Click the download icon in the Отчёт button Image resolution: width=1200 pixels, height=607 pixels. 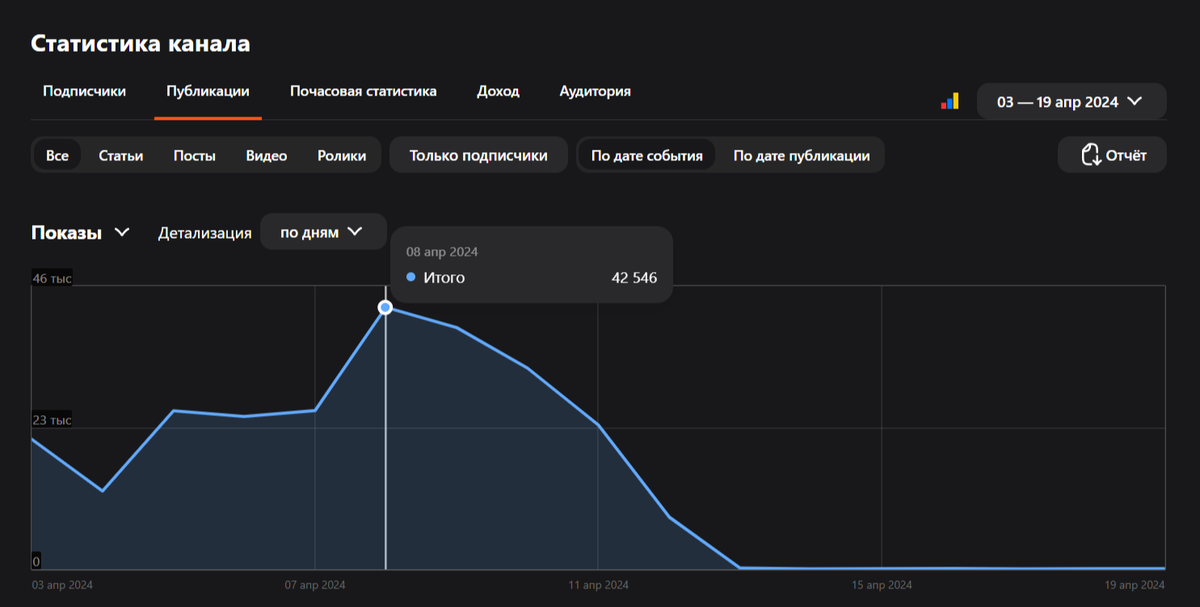pos(1090,155)
